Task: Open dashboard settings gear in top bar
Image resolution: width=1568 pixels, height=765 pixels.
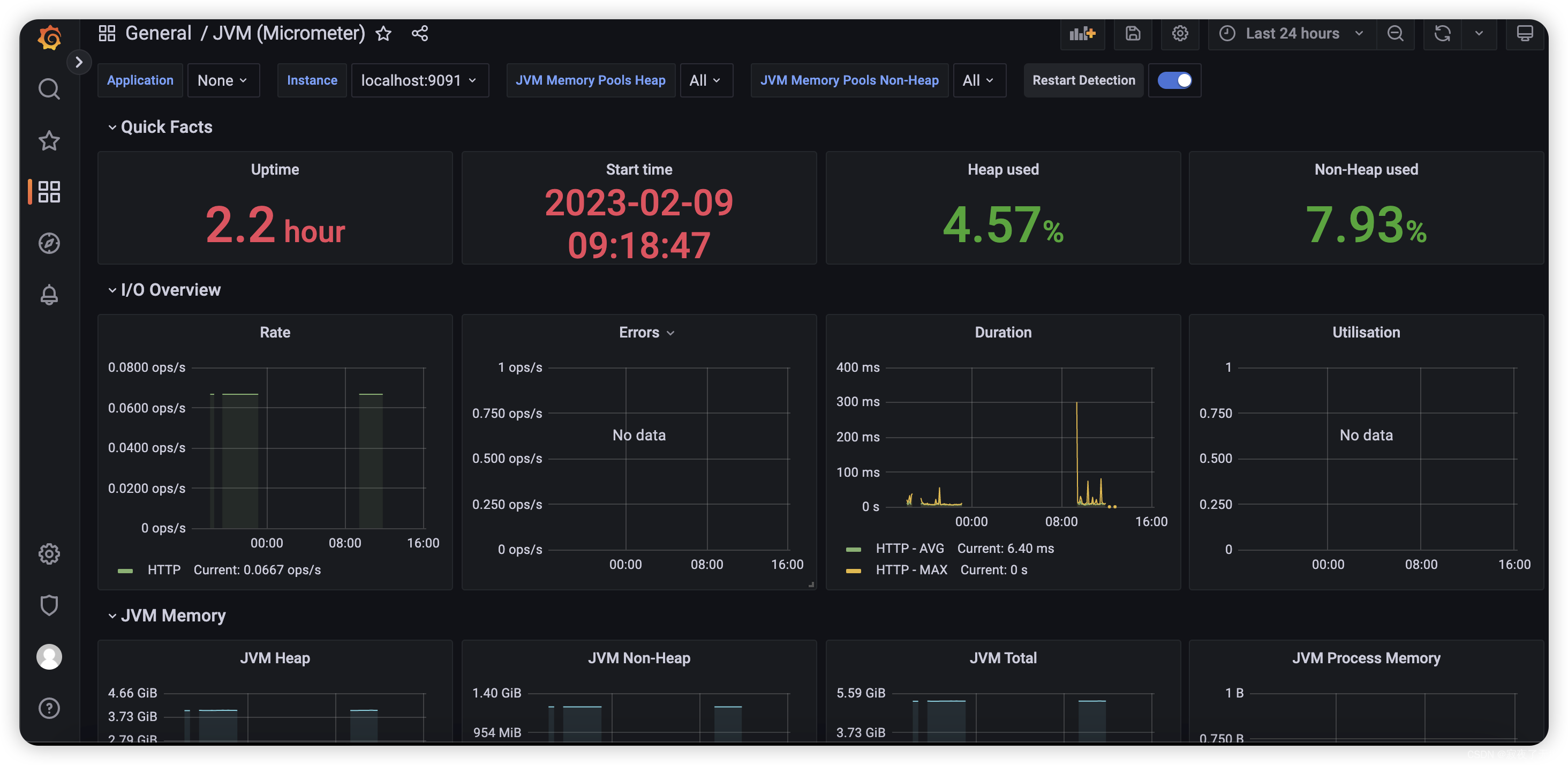Action: [1180, 34]
